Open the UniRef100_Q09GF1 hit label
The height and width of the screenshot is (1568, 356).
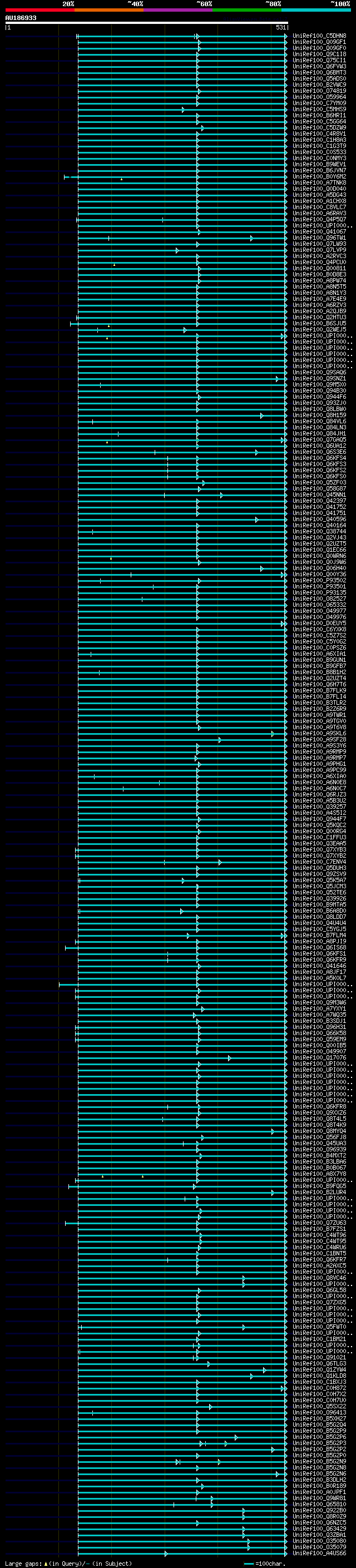(x=319, y=42)
